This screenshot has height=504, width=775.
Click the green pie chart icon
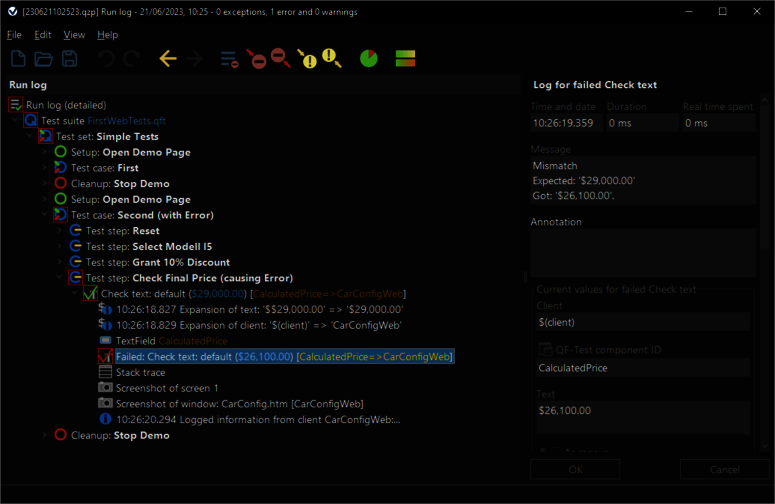tap(369, 59)
